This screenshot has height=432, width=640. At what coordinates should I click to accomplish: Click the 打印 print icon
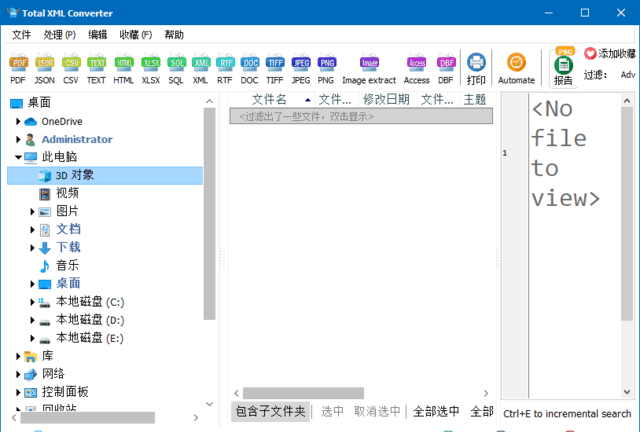[x=476, y=68]
